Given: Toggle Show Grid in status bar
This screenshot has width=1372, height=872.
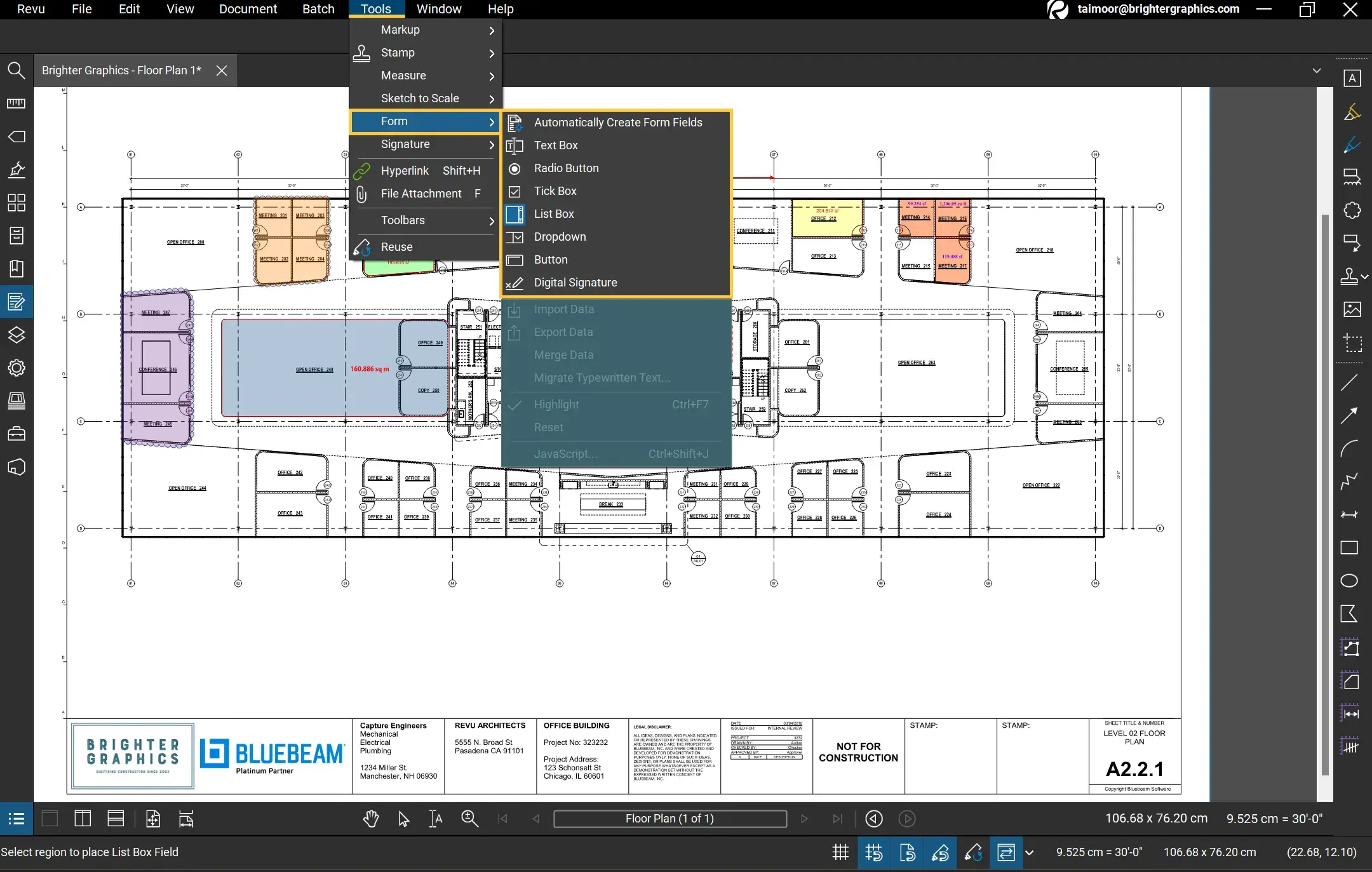Looking at the screenshot, I should pyautogui.click(x=840, y=852).
